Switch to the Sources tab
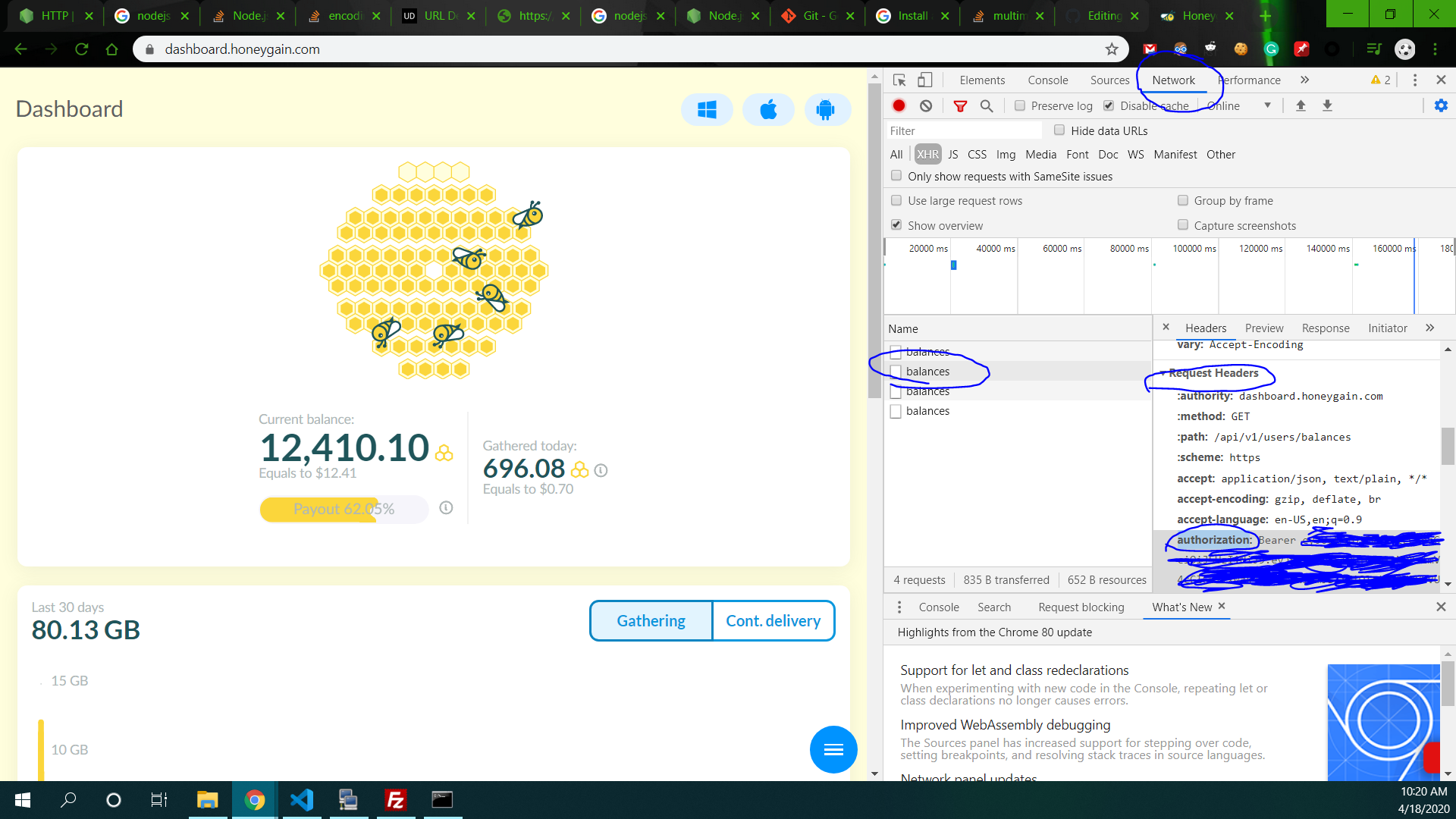 tap(1109, 80)
